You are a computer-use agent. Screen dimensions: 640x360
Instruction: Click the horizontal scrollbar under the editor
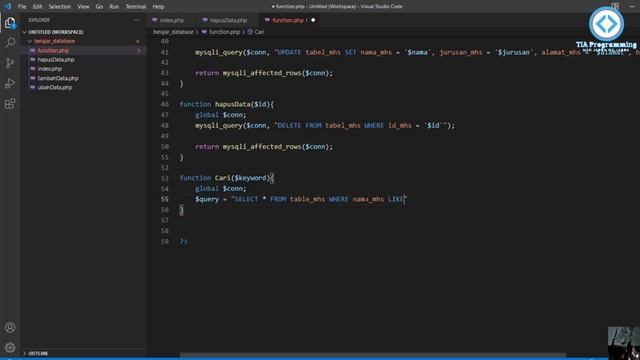tap(373, 355)
